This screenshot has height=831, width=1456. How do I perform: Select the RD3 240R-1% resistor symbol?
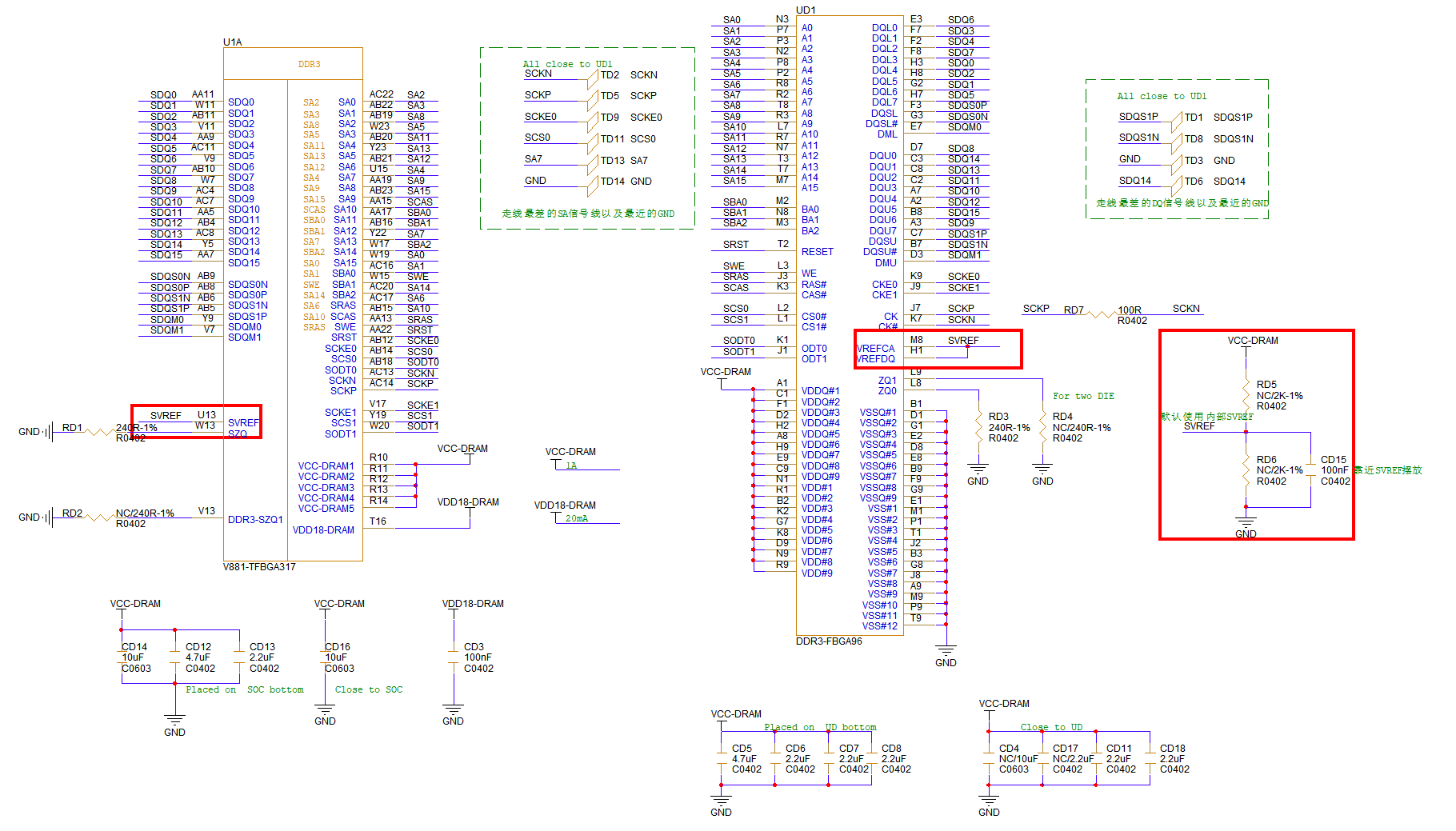point(978,427)
